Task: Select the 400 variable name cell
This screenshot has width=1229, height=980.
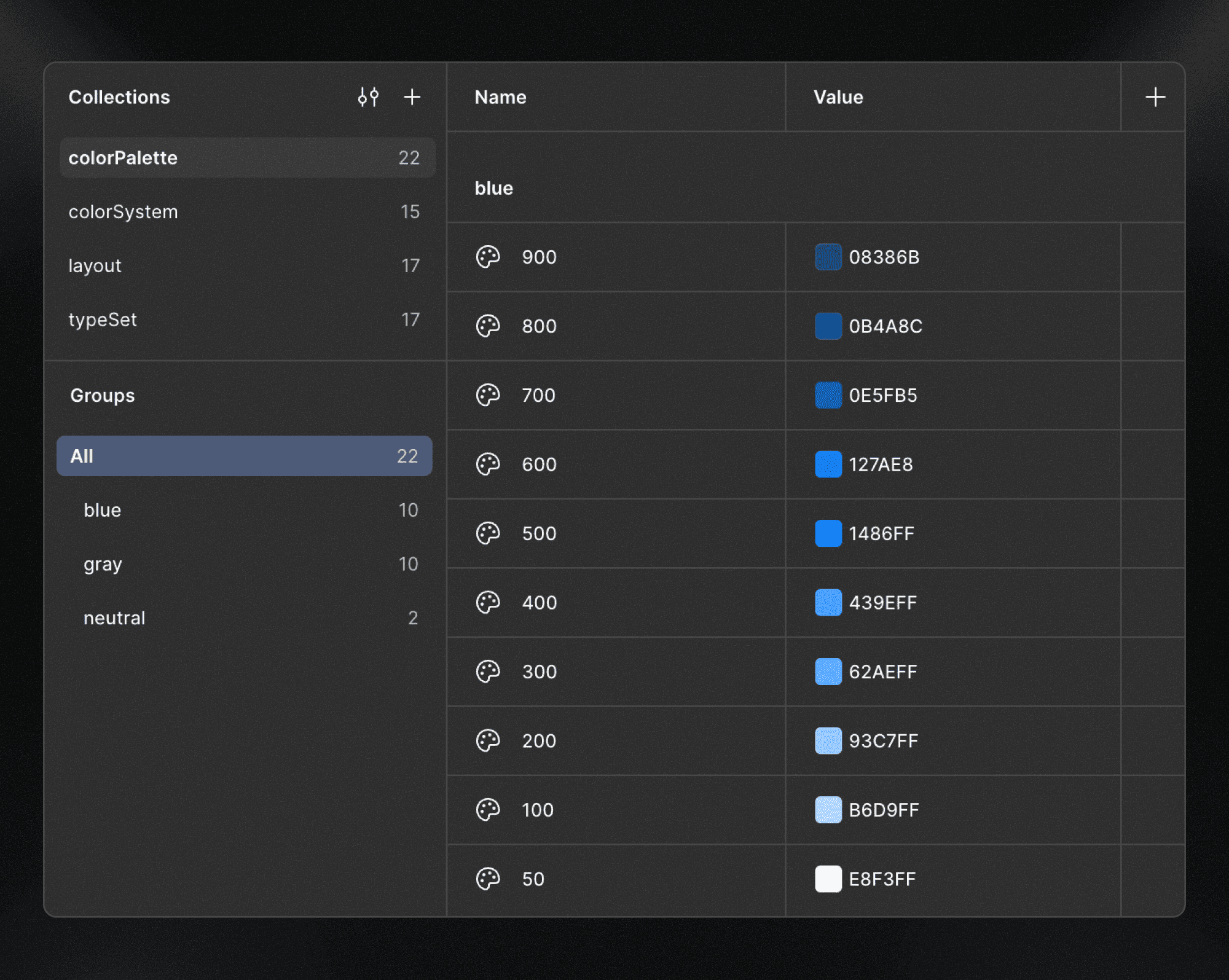Action: click(x=539, y=603)
